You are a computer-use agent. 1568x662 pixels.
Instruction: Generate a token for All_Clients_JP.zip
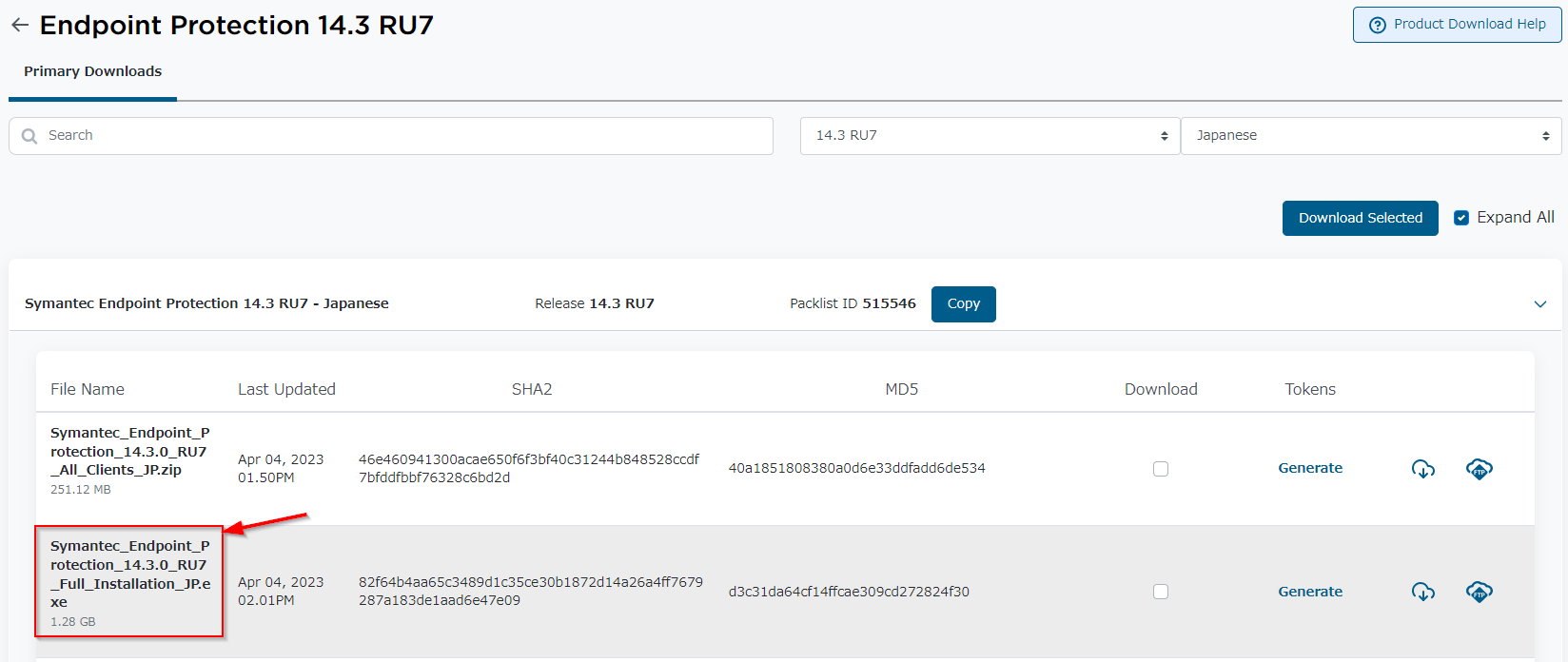(1310, 468)
